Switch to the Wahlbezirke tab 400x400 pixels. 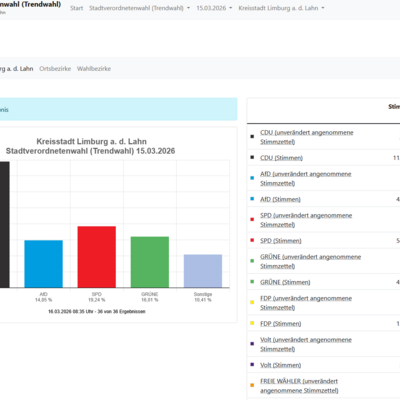click(x=94, y=69)
